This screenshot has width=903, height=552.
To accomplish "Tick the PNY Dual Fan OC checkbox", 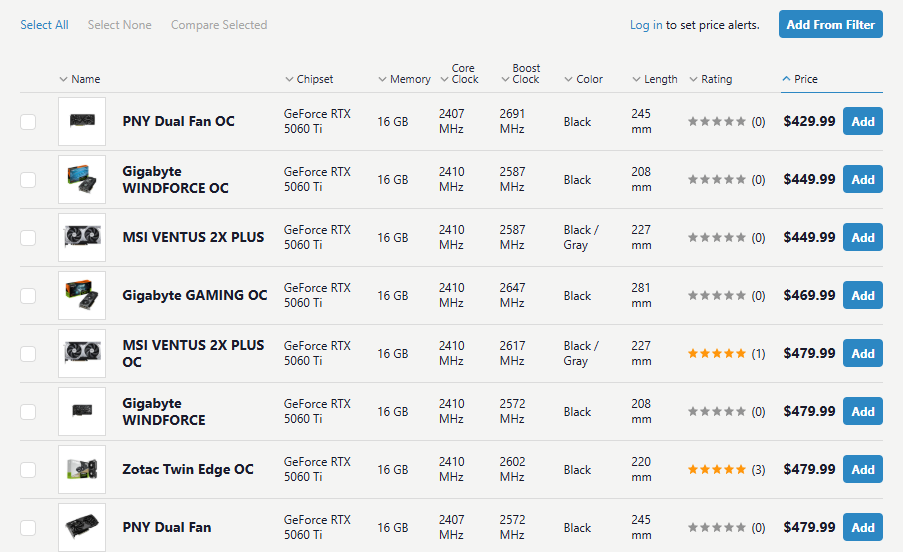I will [28, 122].
